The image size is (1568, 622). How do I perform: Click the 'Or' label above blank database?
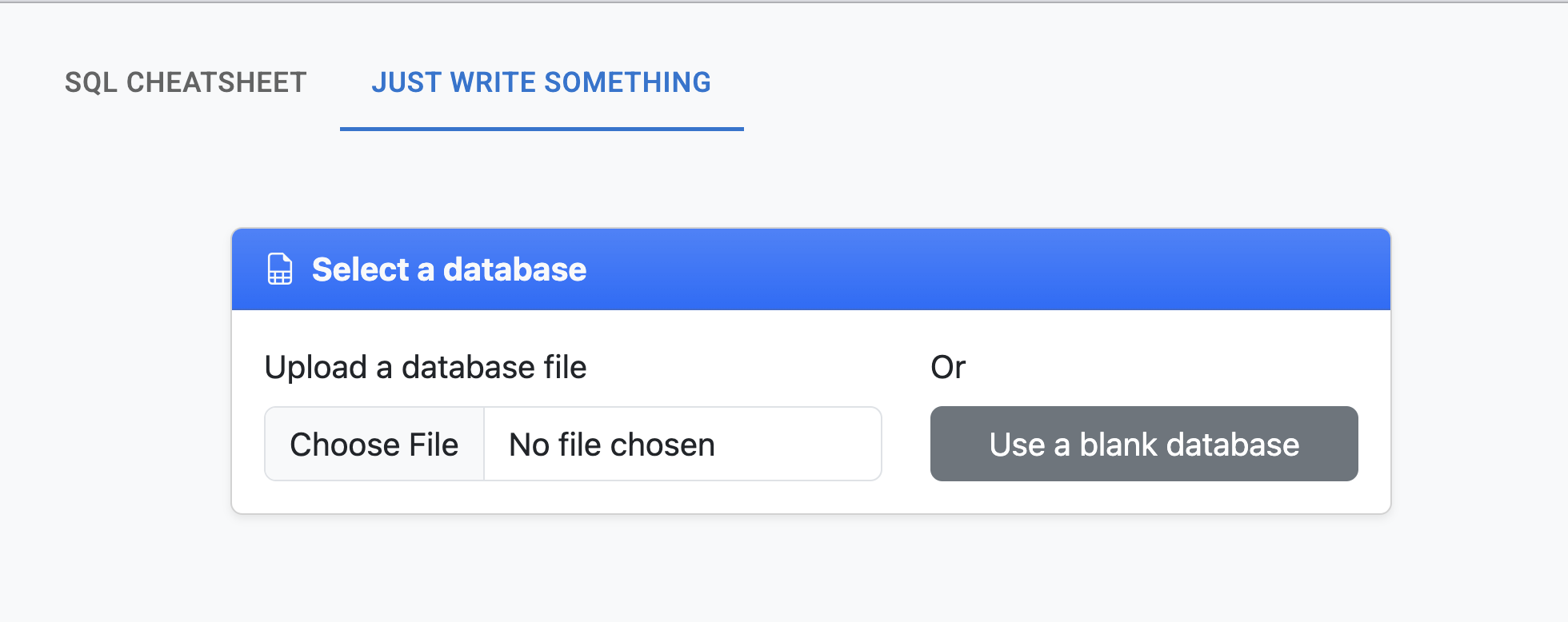coord(948,367)
